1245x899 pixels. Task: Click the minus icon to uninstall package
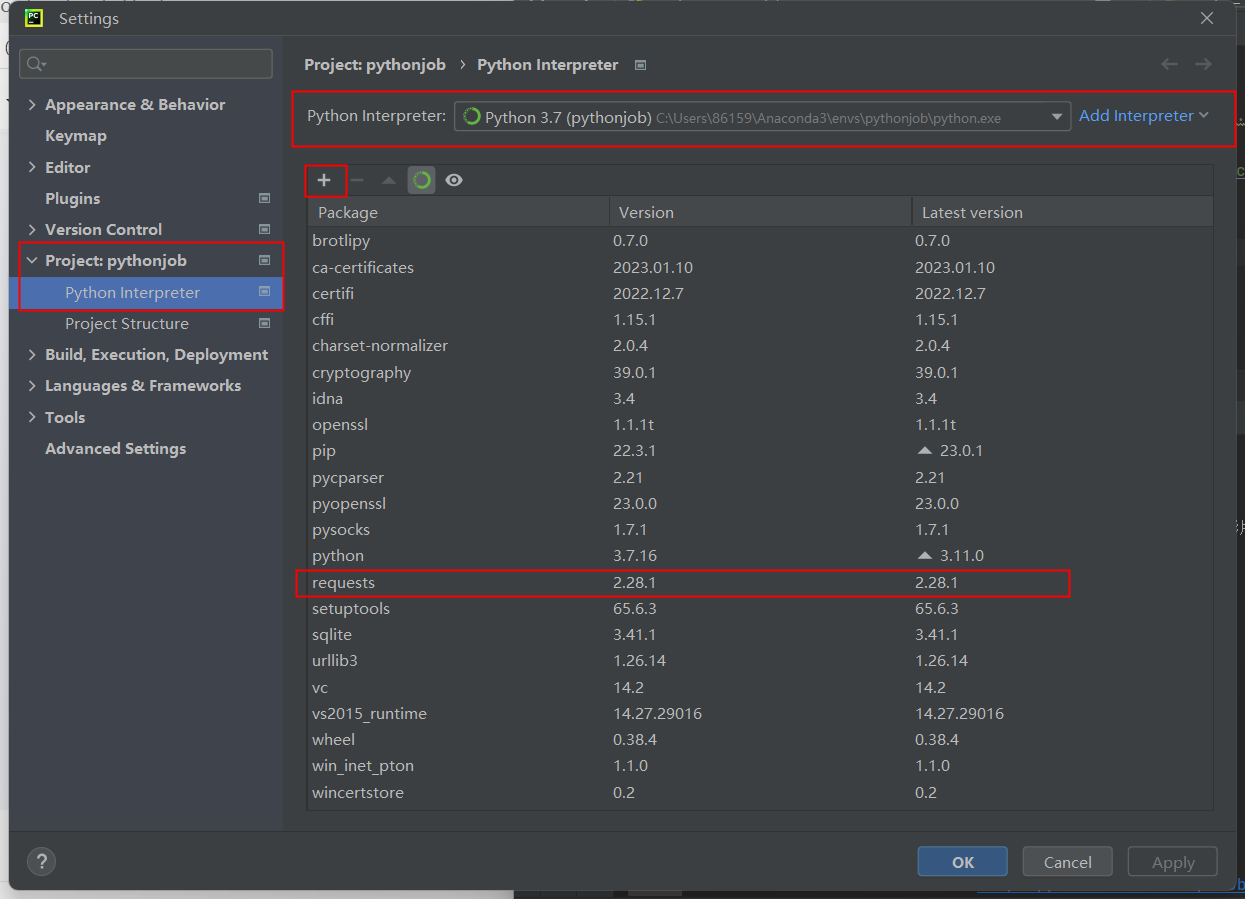(357, 180)
